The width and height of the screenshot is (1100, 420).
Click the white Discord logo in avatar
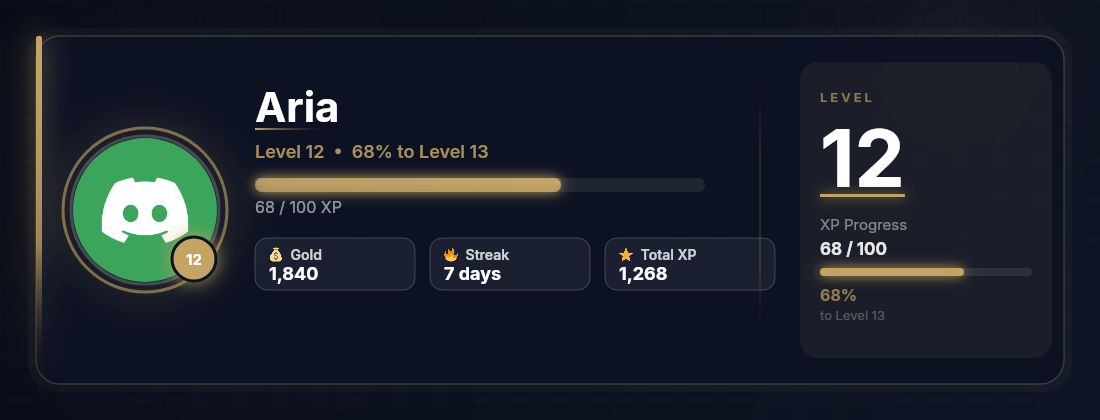pyautogui.click(x=145, y=210)
